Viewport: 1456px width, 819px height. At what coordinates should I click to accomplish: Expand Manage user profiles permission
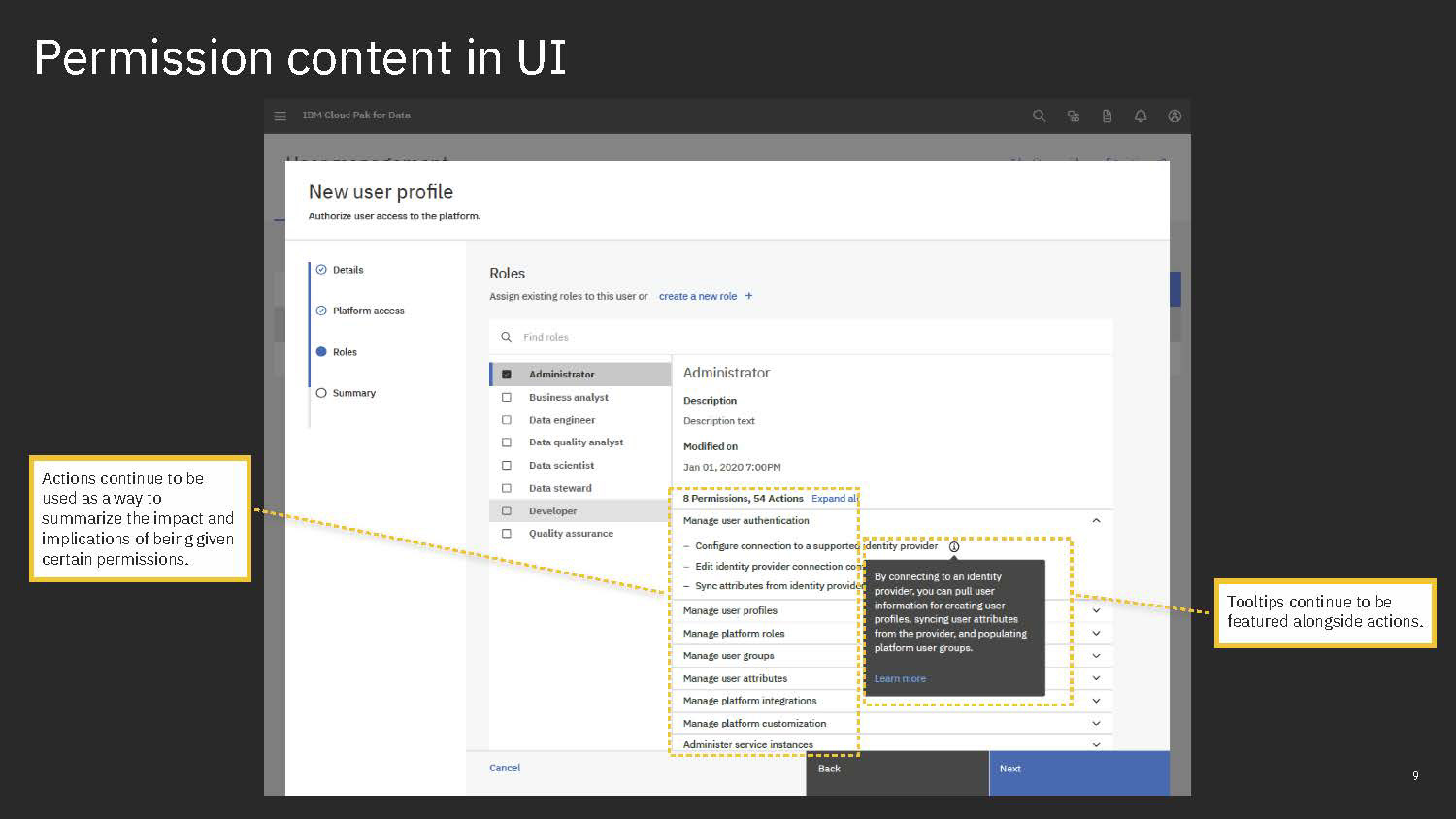point(1096,610)
